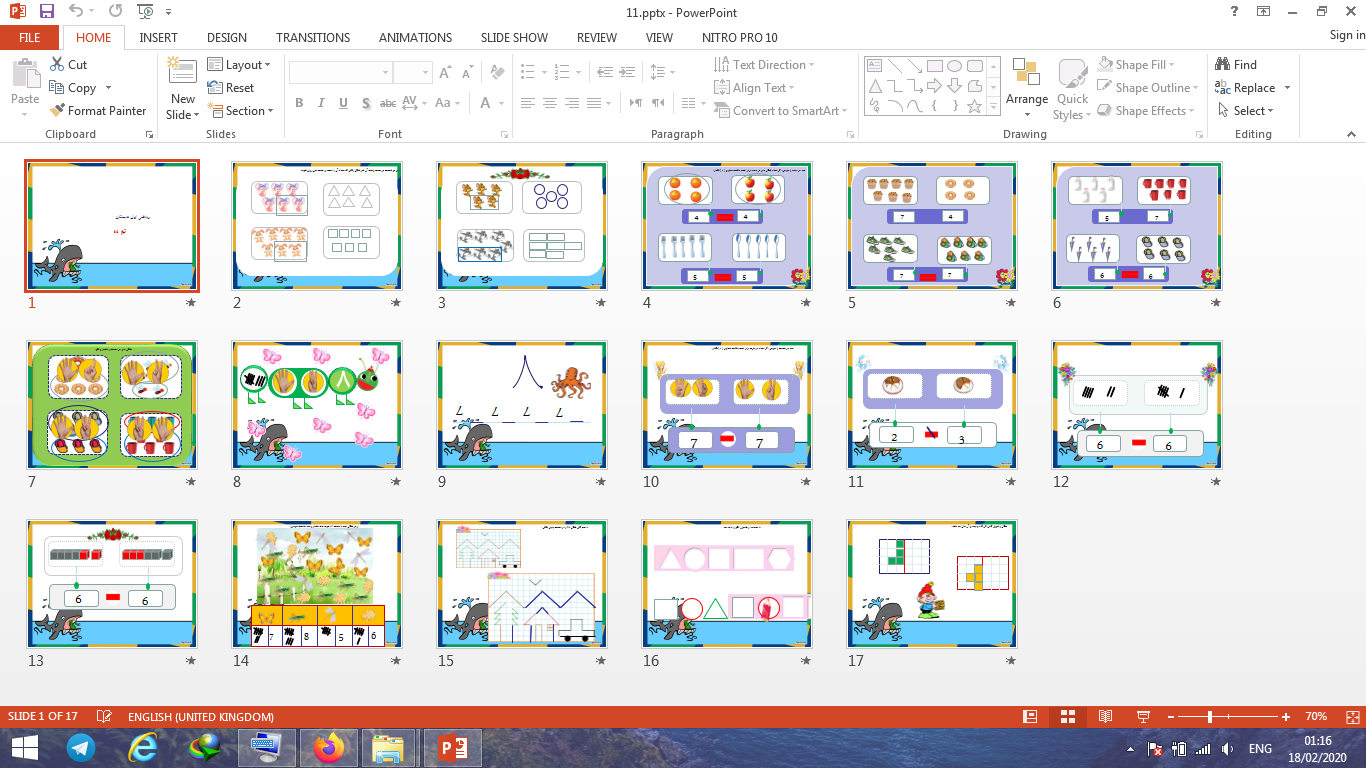
Task: Select slide 14 thumbnail with butterflies
Action: pos(316,584)
